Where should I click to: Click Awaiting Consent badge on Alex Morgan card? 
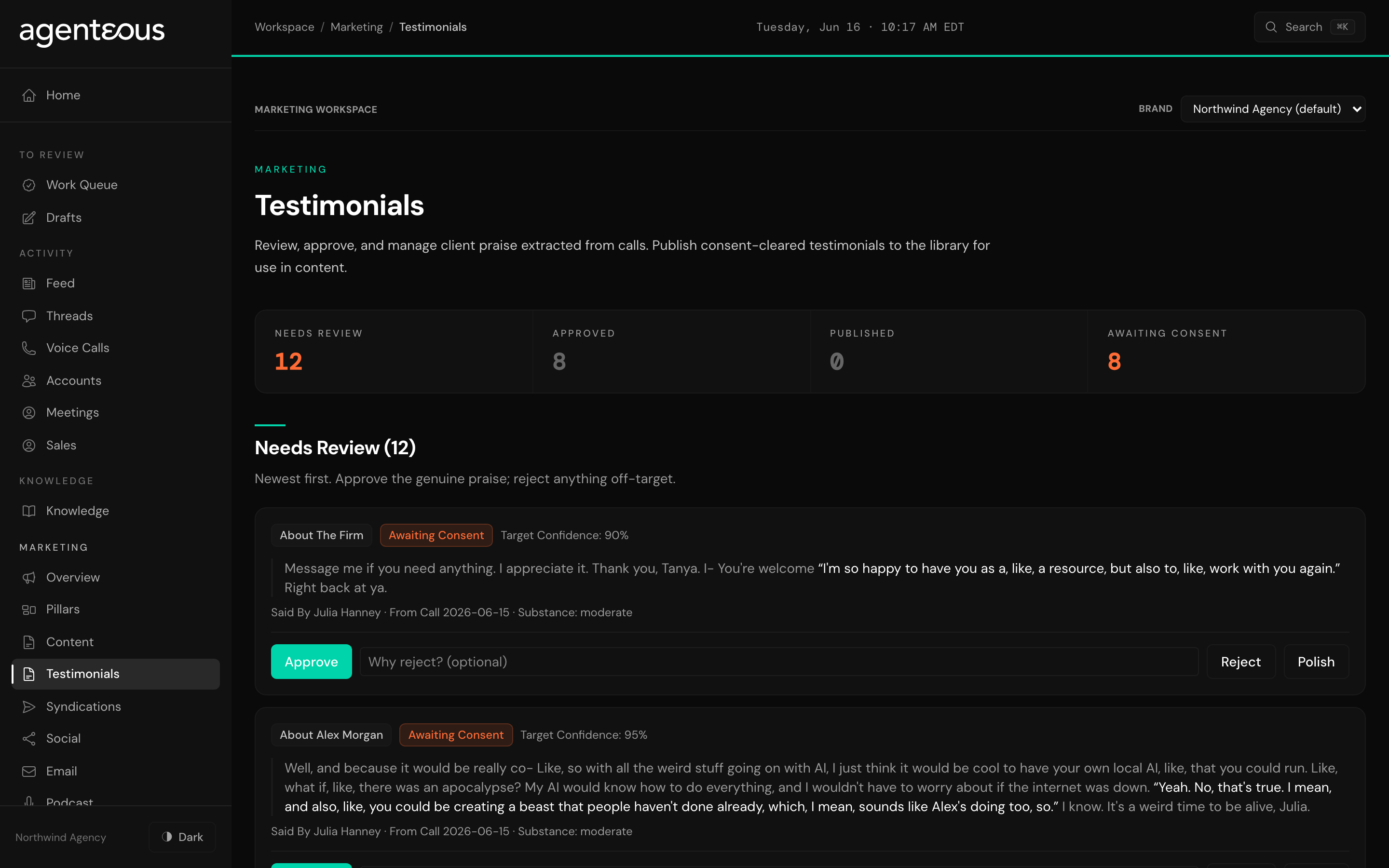456,735
